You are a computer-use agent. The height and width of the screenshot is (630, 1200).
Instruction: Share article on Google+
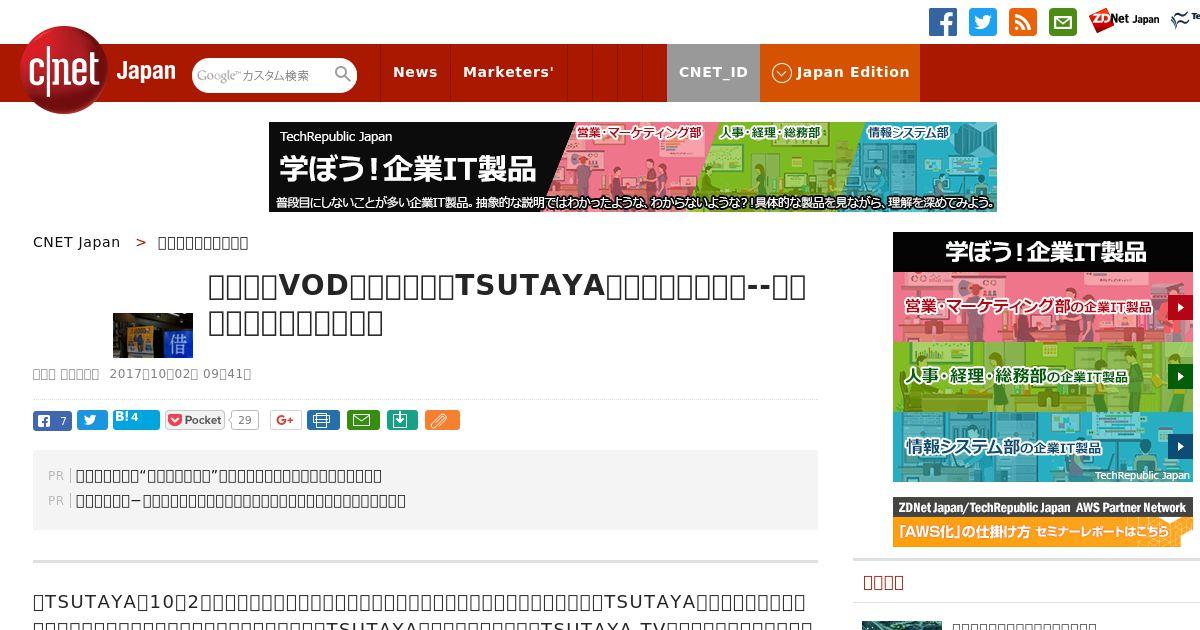point(285,420)
